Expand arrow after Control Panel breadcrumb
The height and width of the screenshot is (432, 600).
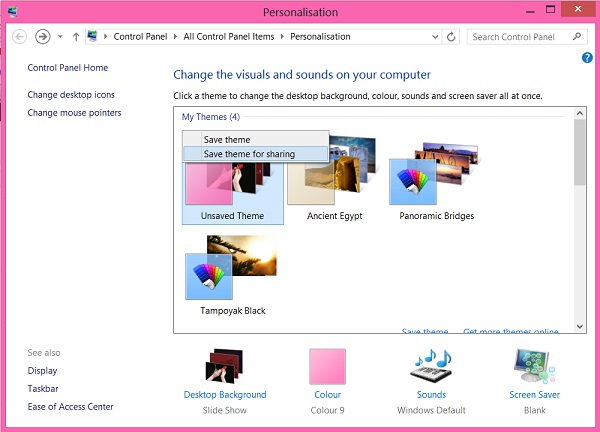pyautogui.click(x=175, y=37)
